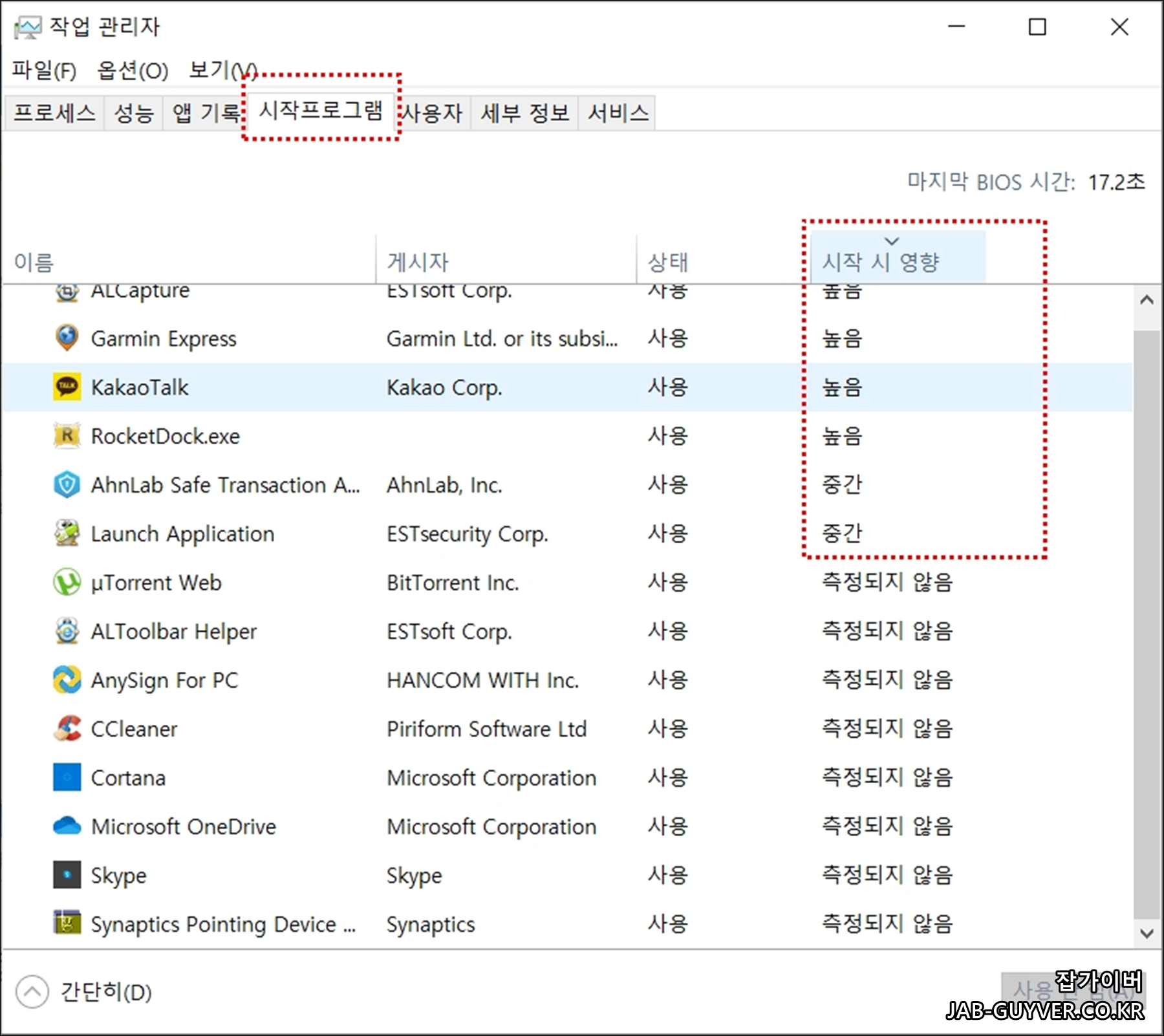
Task: Click the 17.2초 BIOS time value
Action: (x=1116, y=182)
